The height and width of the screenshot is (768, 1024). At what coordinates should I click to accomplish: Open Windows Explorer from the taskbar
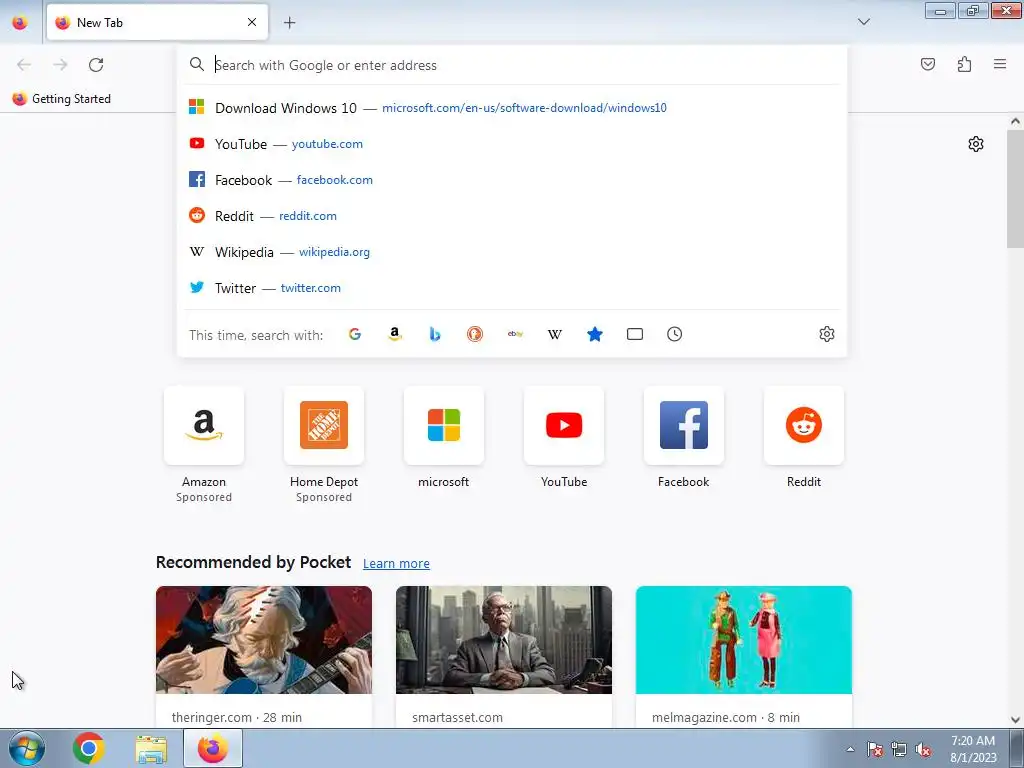151,748
